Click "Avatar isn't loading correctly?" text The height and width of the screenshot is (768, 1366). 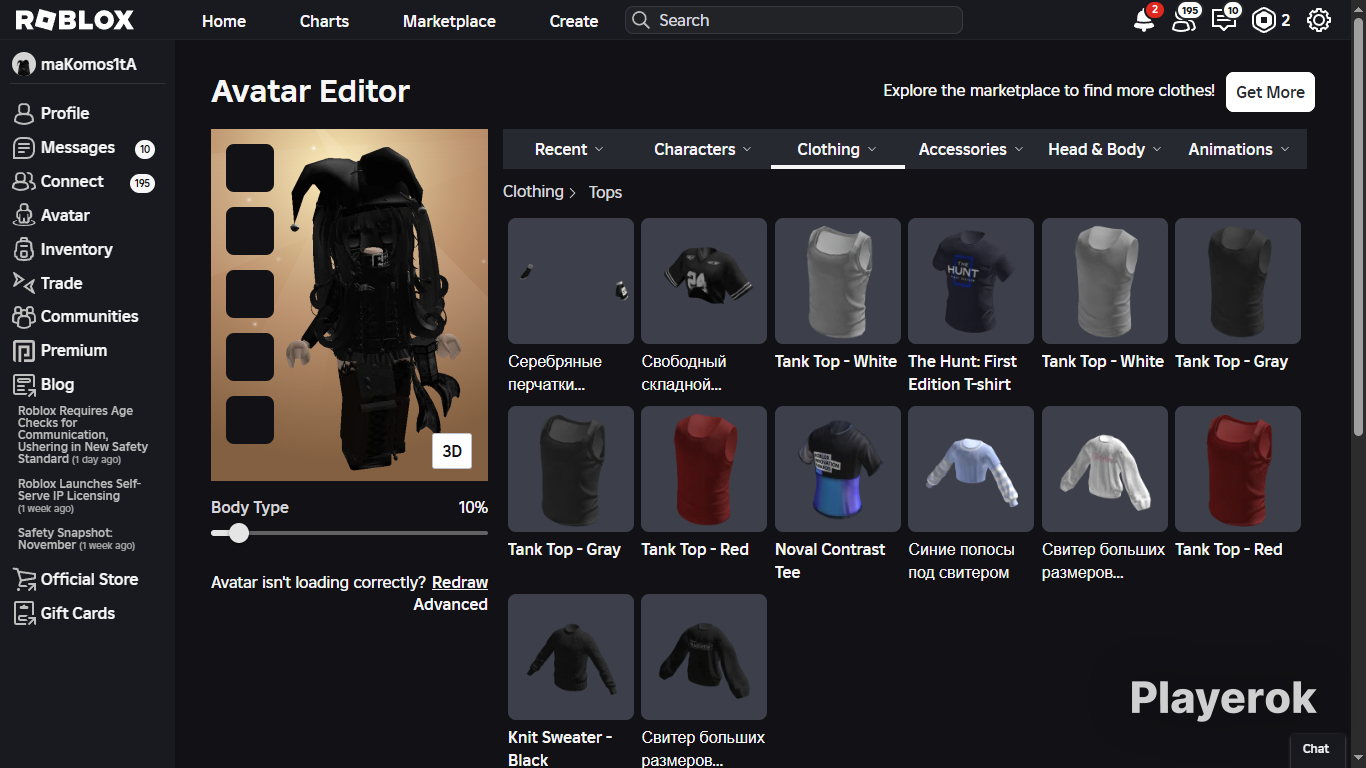point(319,582)
